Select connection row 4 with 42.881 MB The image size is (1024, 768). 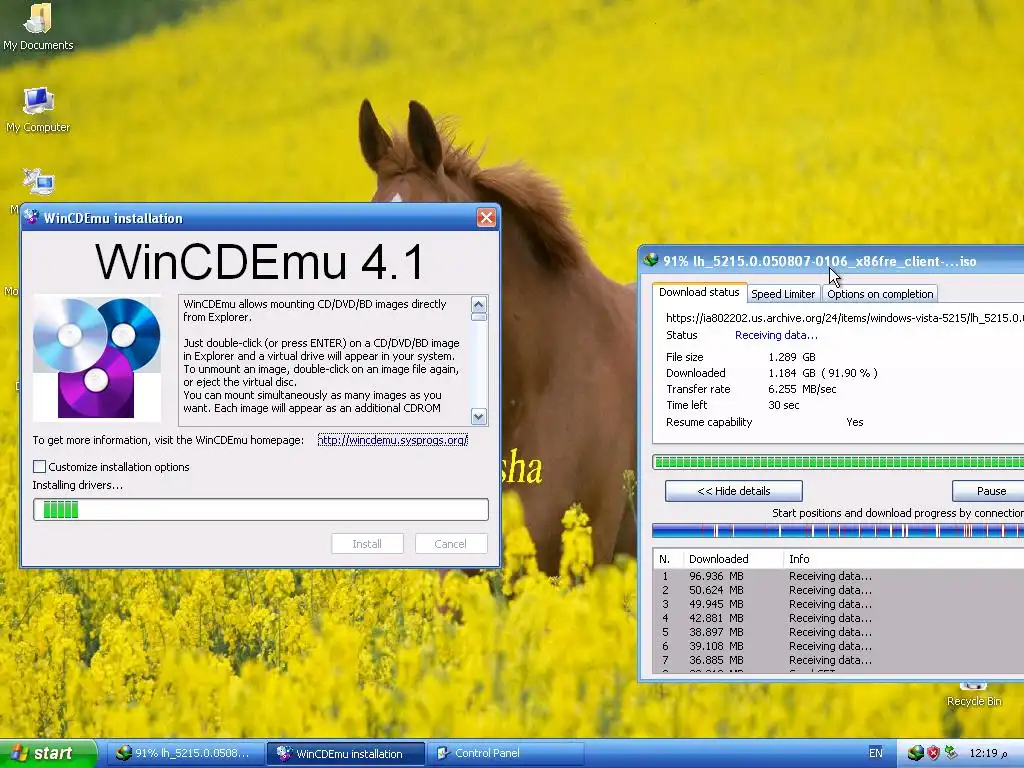tap(839, 618)
